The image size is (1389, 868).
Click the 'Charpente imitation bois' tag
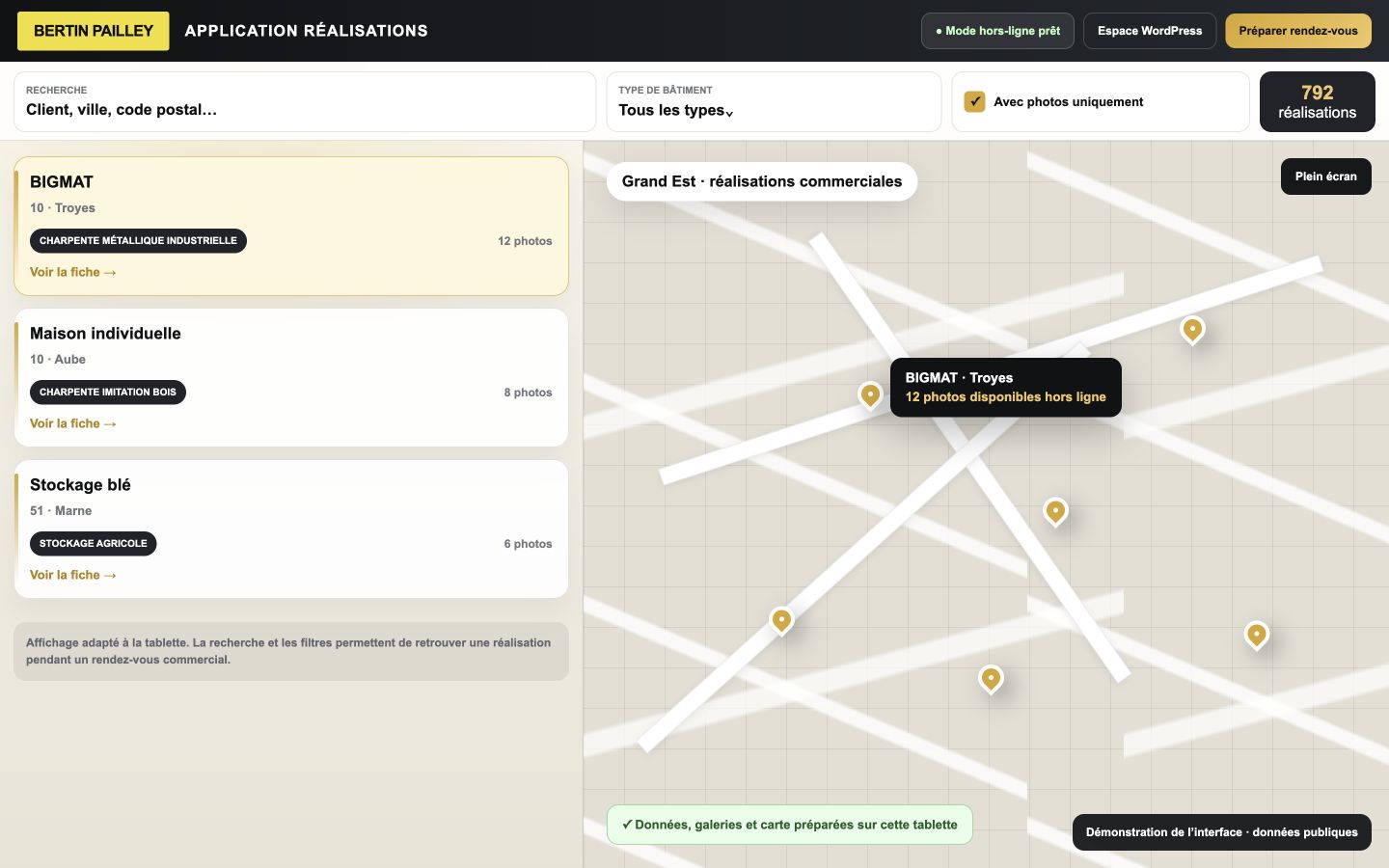click(108, 393)
